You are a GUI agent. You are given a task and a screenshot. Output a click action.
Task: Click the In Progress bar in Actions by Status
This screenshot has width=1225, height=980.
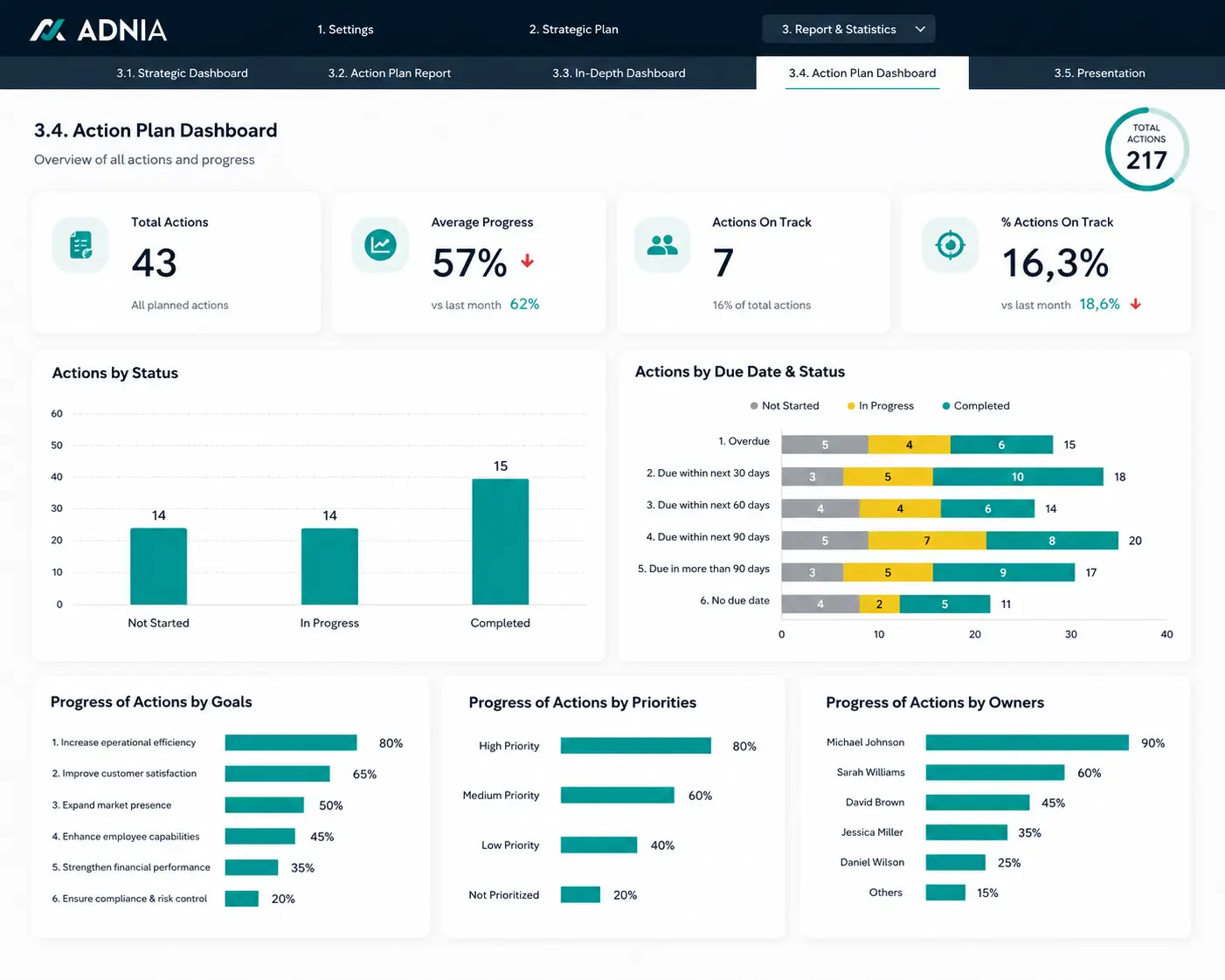point(329,566)
